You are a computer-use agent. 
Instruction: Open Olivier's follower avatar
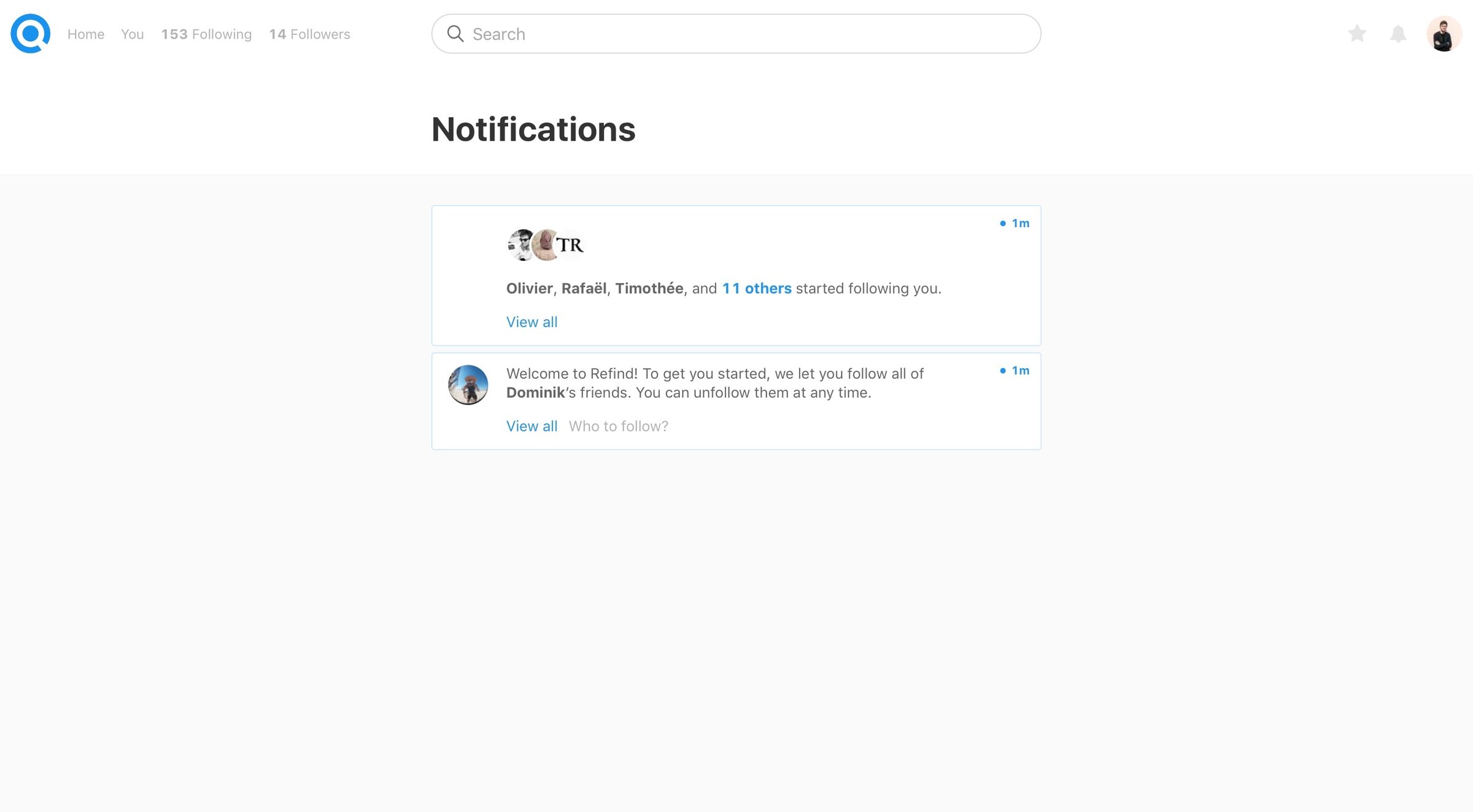click(522, 245)
